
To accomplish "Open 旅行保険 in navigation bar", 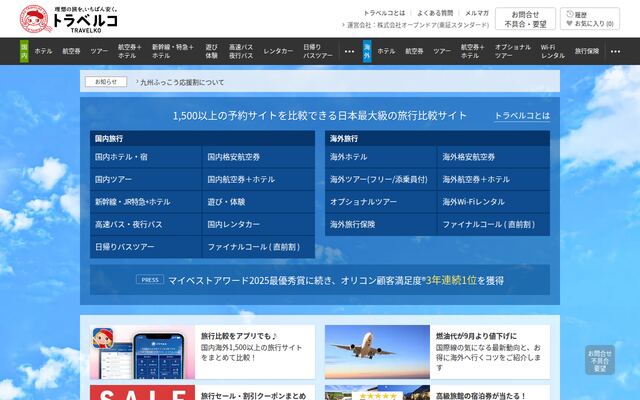I will (587, 51).
